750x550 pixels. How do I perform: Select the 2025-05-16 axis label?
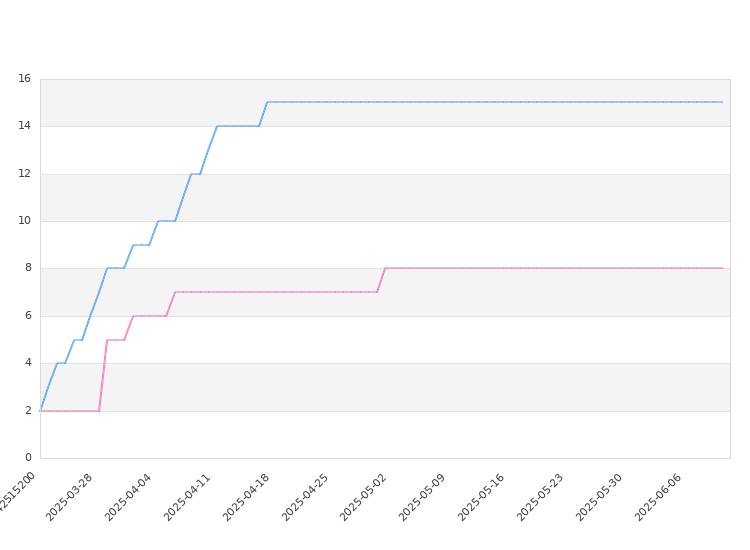(x=482, y=497)
